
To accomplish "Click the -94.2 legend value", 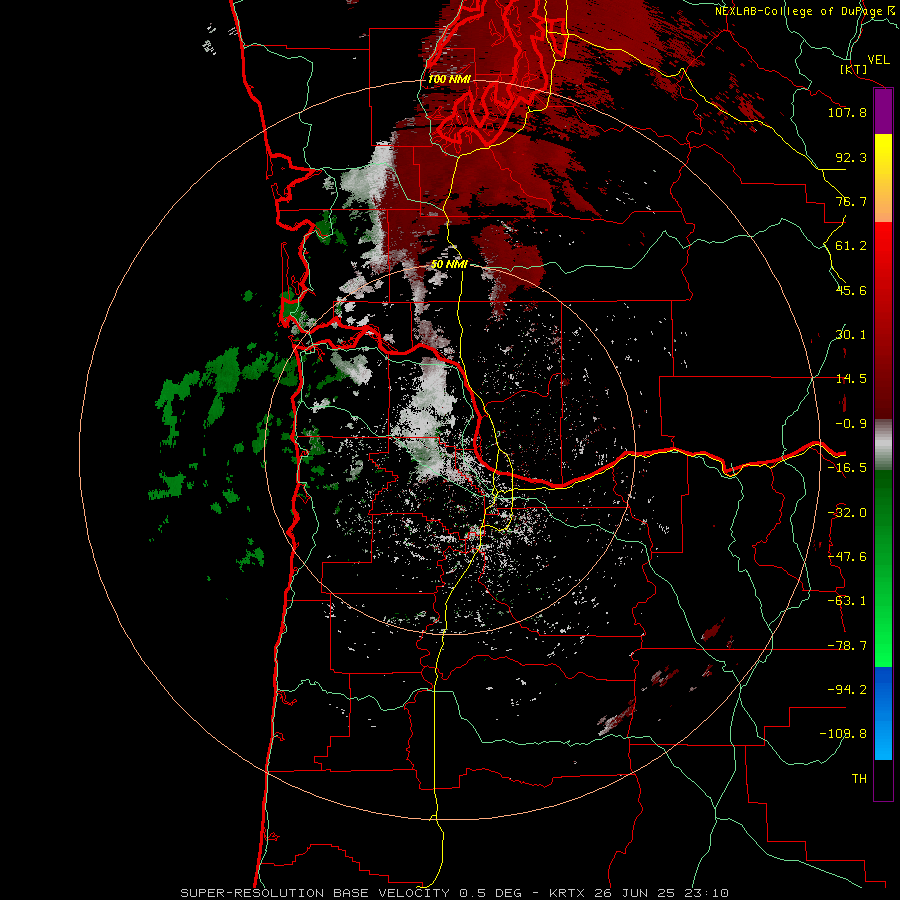I will tap(847, 689).
